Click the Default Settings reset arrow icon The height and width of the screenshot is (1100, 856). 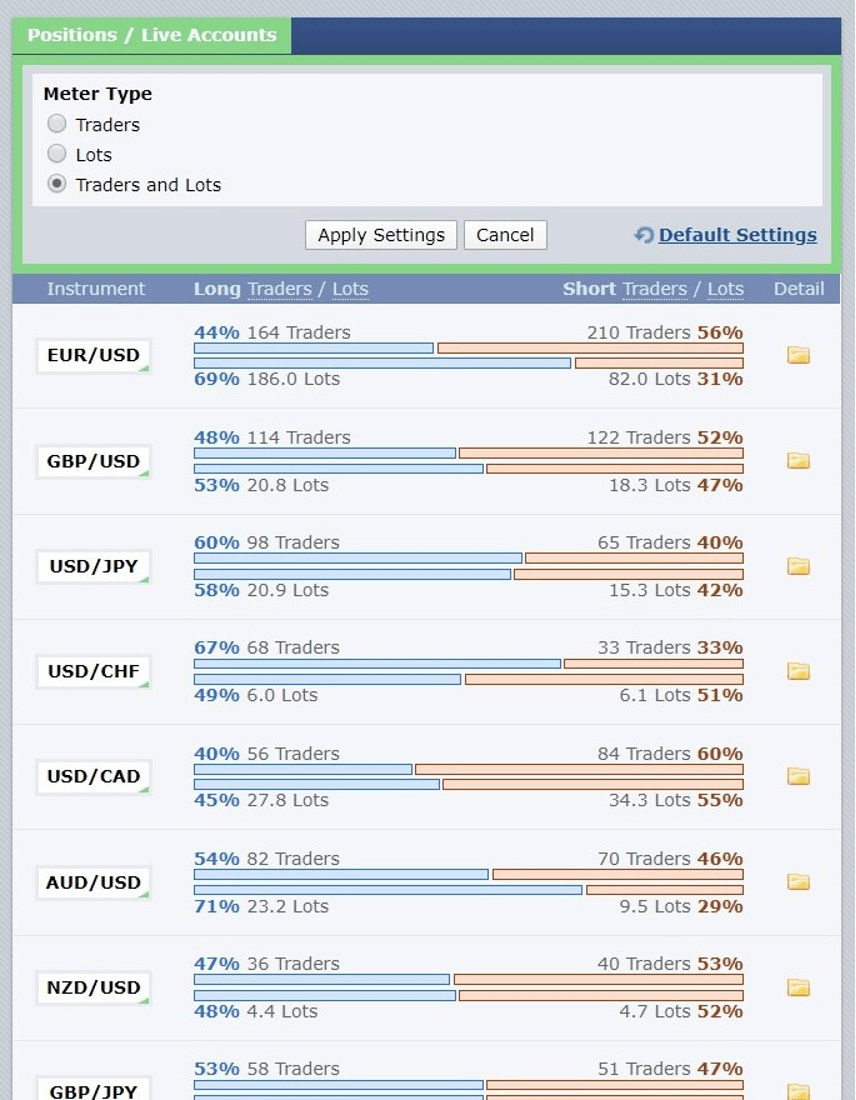click(644, 235)
